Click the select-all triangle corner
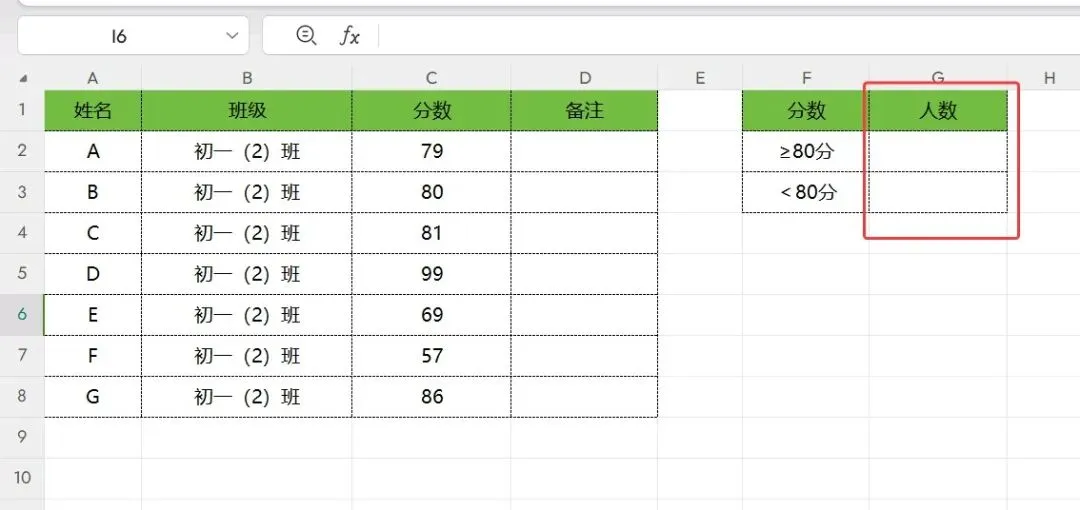1080x510 pixels. tap(23, 79)
